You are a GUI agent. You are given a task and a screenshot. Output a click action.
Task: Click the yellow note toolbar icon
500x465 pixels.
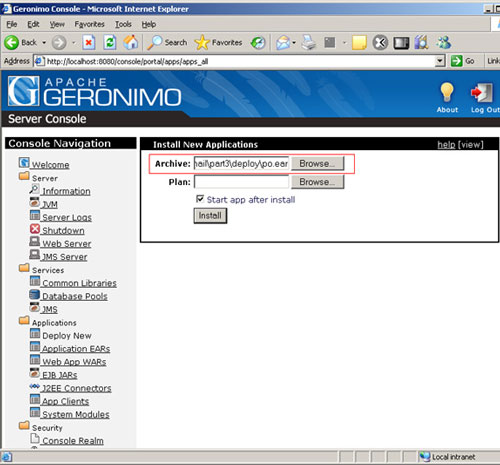pyautogui.click(x=359, y=43)
